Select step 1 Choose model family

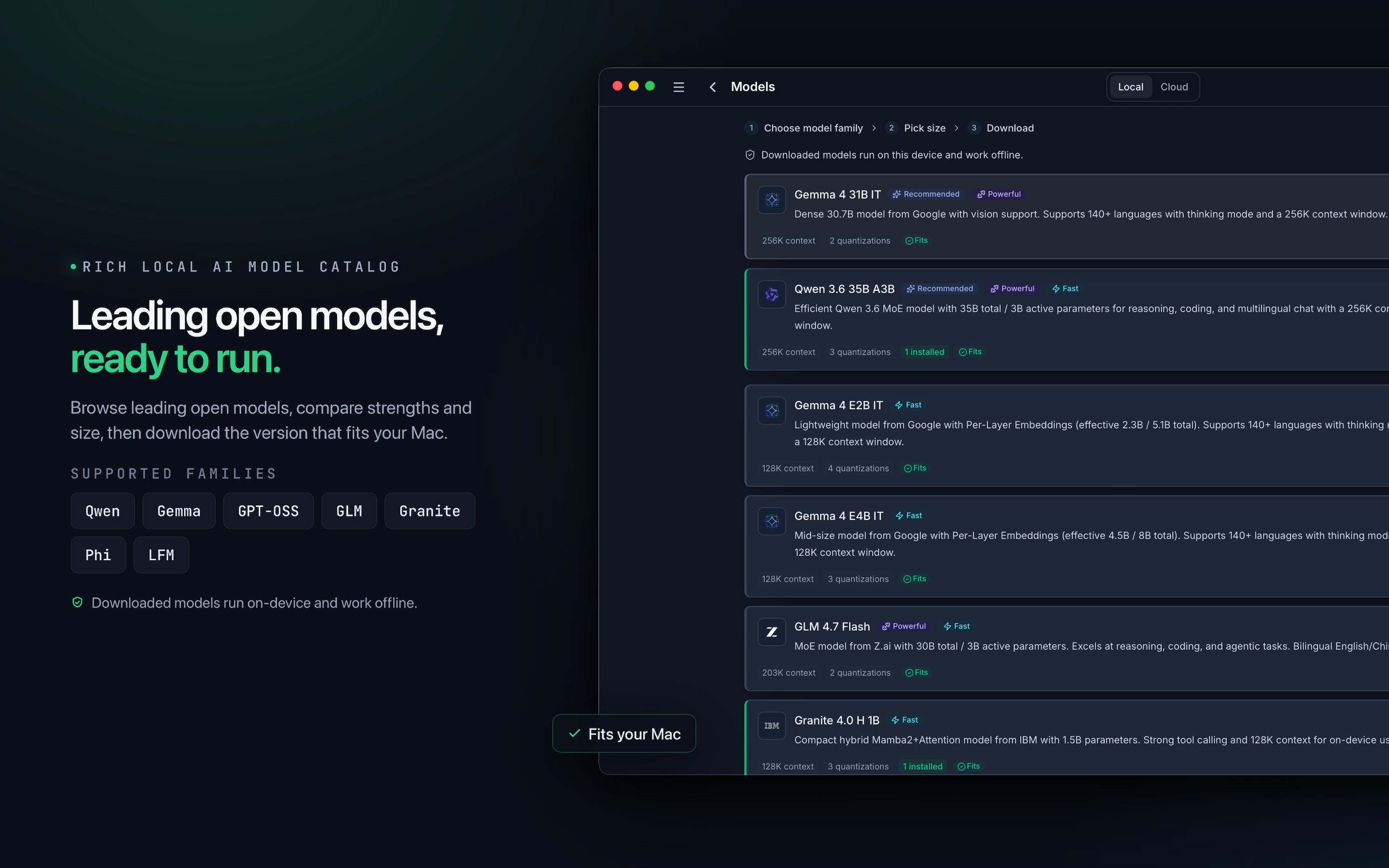803,128
